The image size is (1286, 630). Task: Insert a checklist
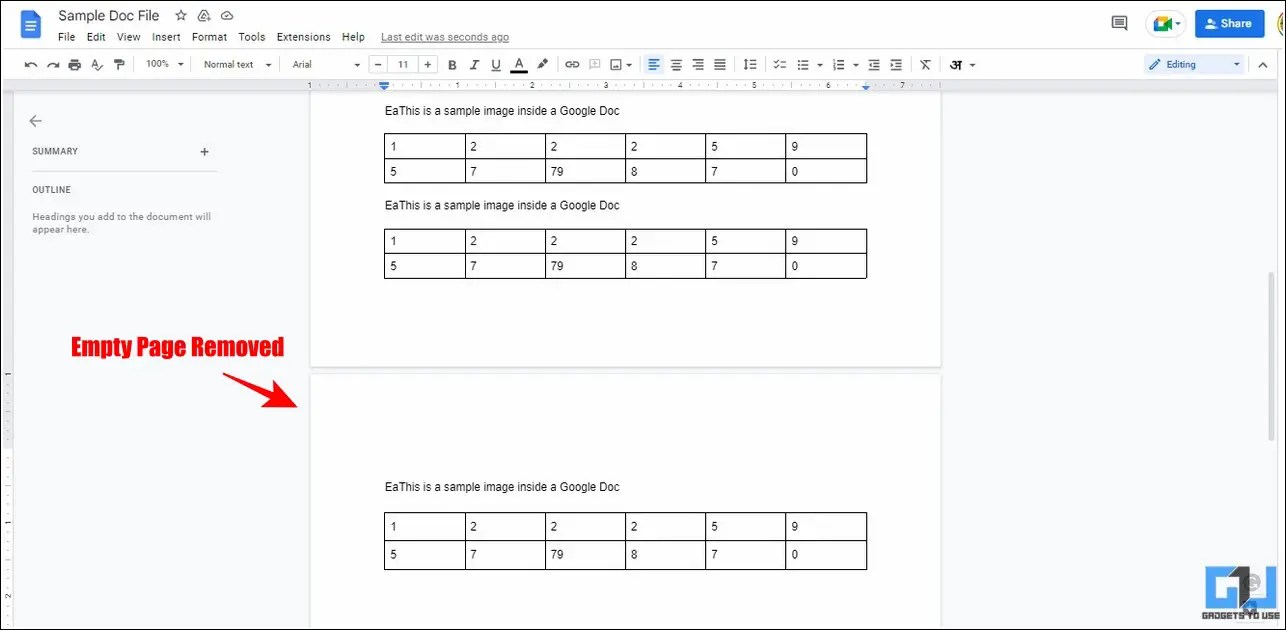coord(780,64)
